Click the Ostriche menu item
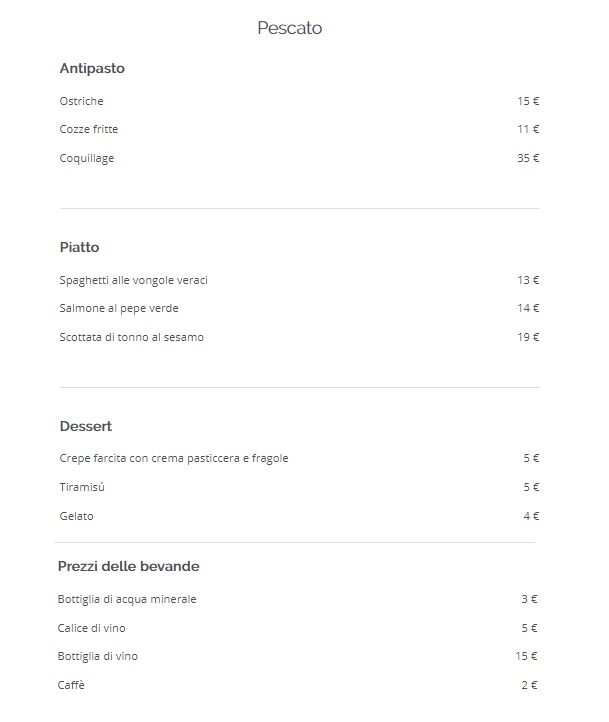 (81, 101)
